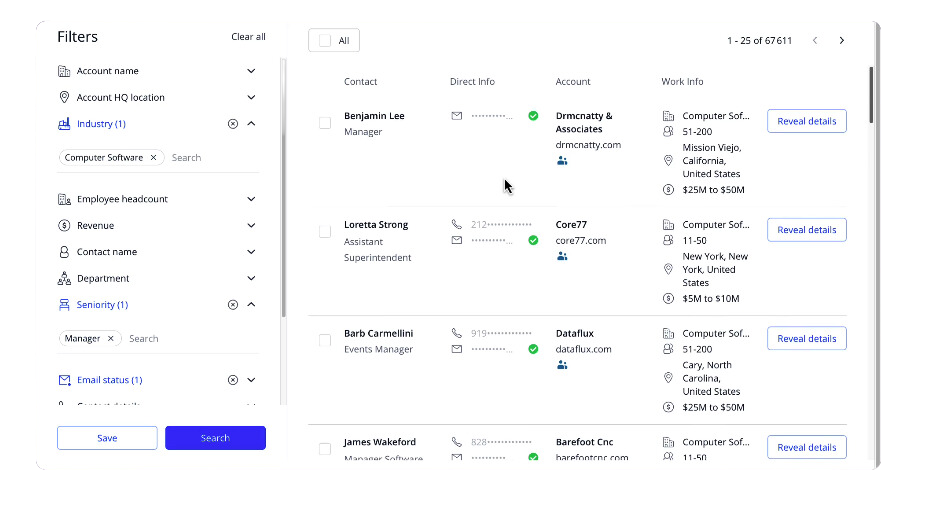Click Clear all filters link

pos(248,37)
